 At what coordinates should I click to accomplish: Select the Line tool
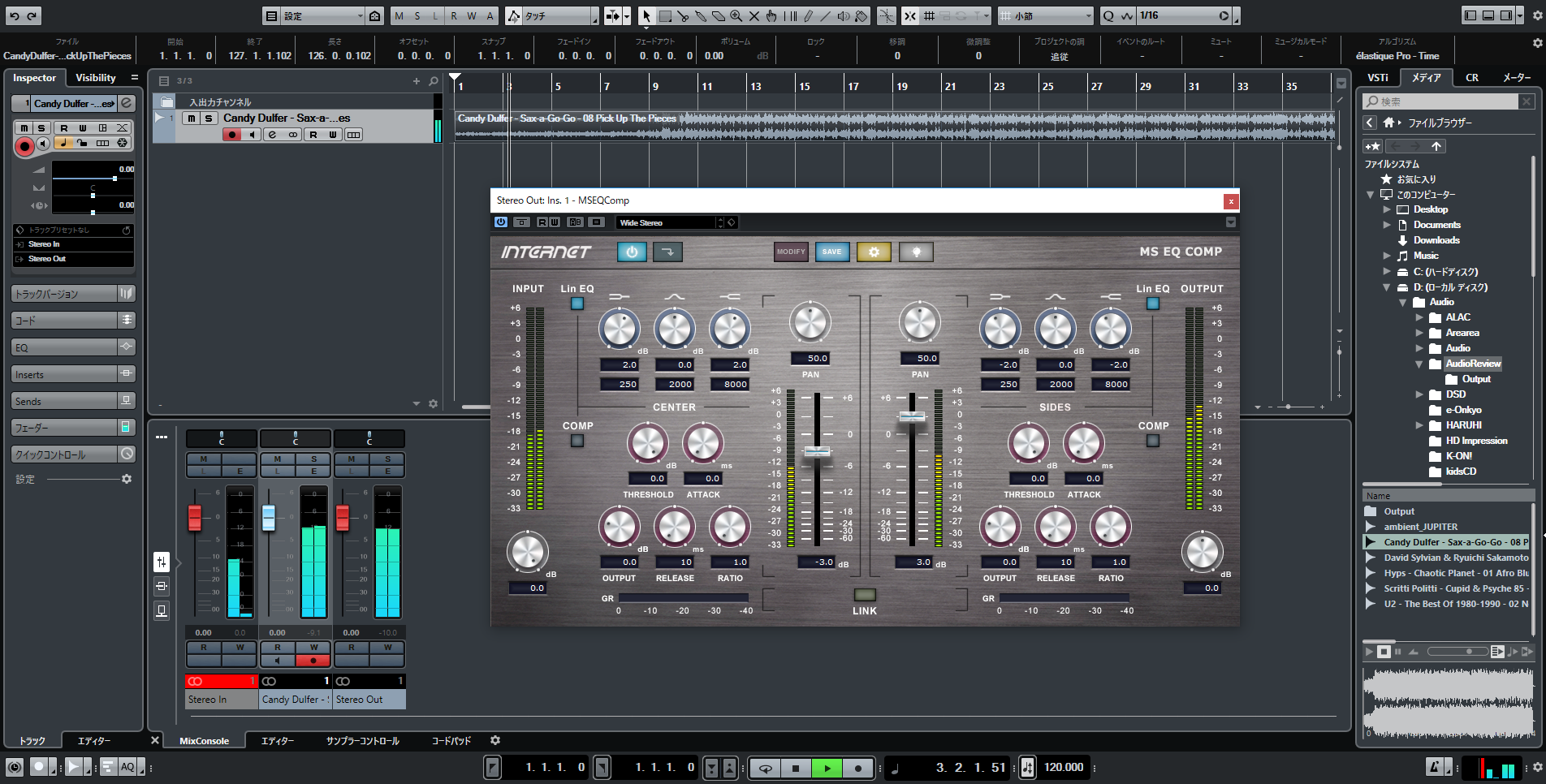point(826,15)
